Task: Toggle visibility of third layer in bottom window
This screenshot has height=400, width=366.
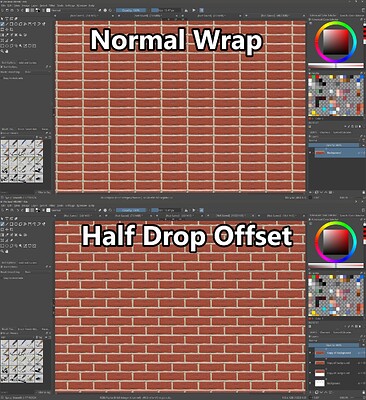Action: click(310, 373)
